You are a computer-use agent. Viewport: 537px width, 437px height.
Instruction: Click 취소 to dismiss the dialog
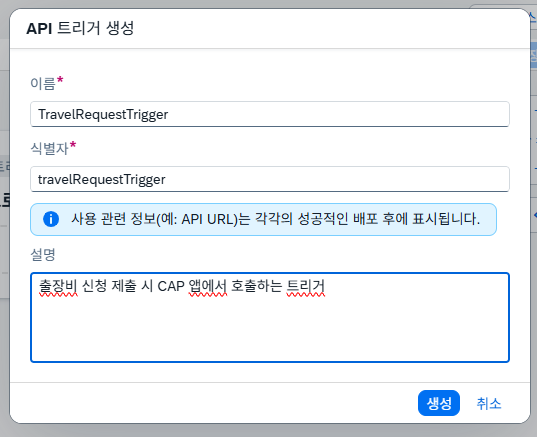(x=489, y=403)
